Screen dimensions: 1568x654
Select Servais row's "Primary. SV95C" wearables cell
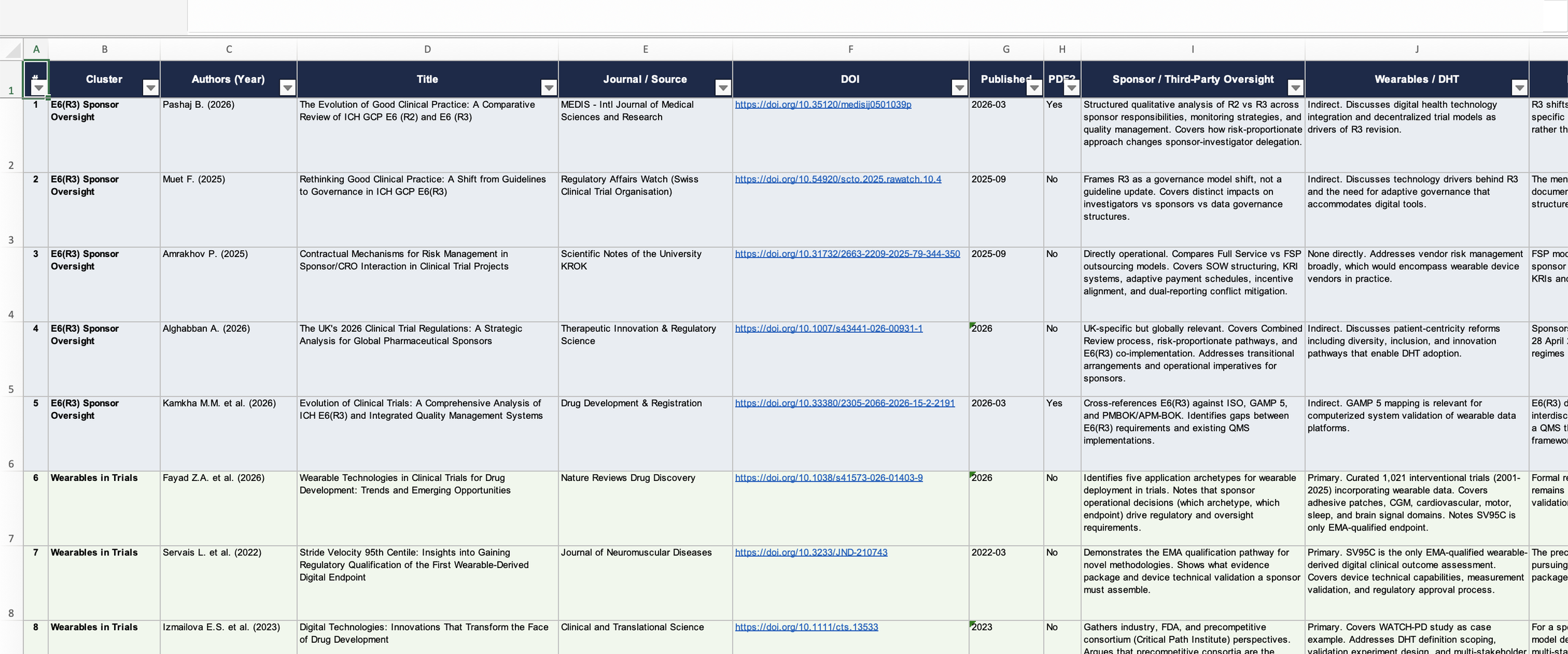[1417, 583]
